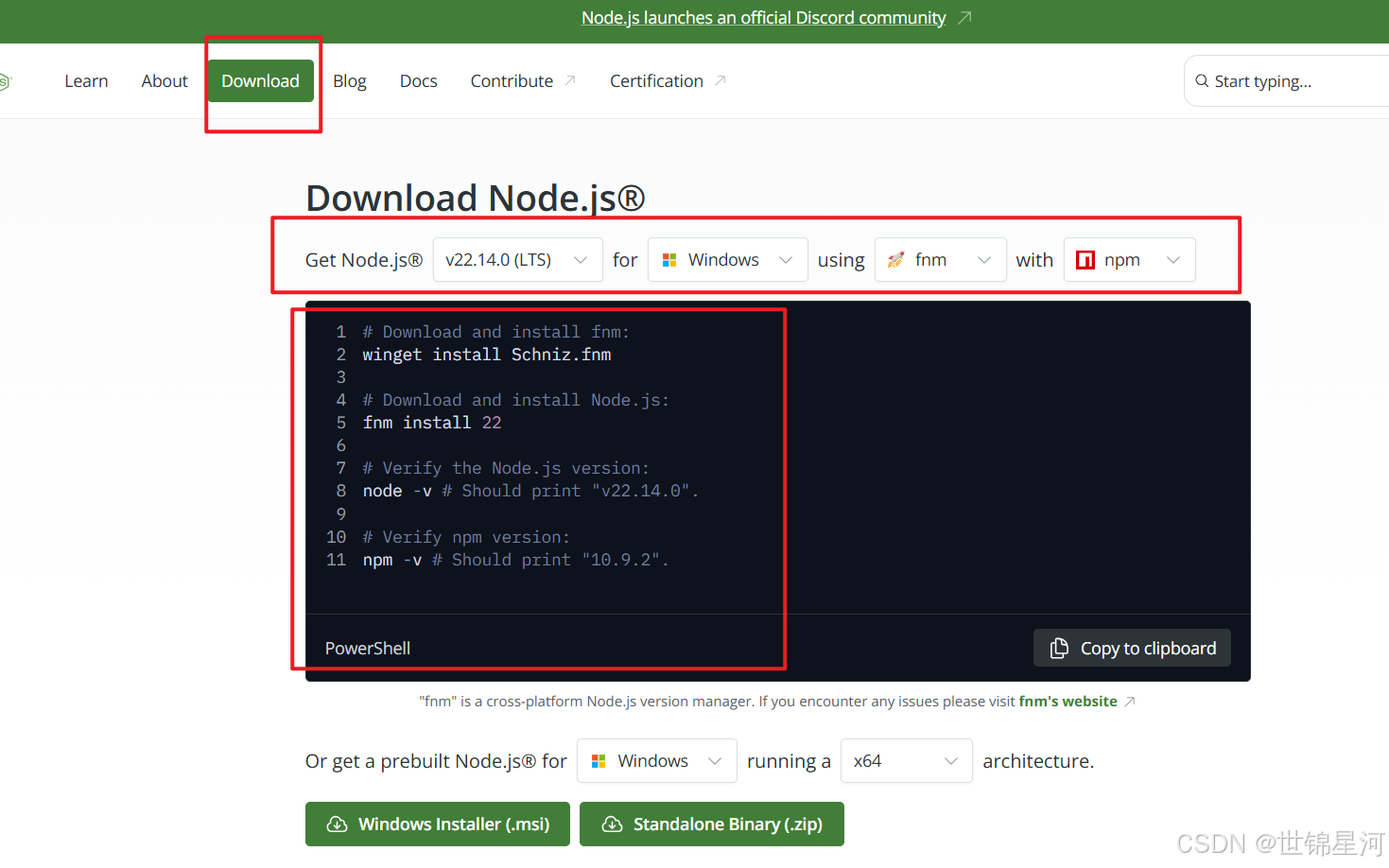
Task: Click the search magnifier icon
Action: (1202, 81)
